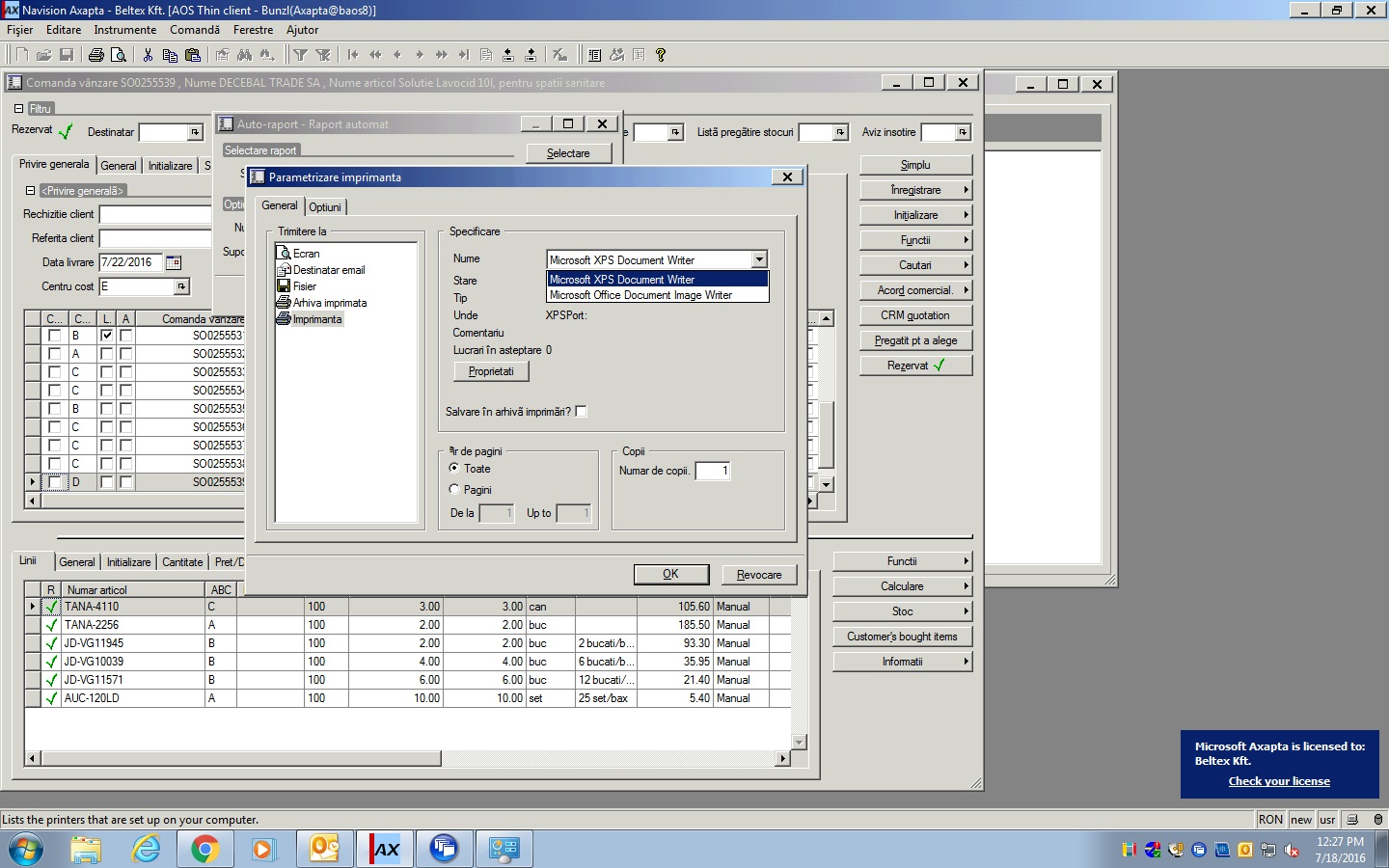Click the Filter funnel icon
The width and height of the screenshot is (1389, 868).
(301, 55)
